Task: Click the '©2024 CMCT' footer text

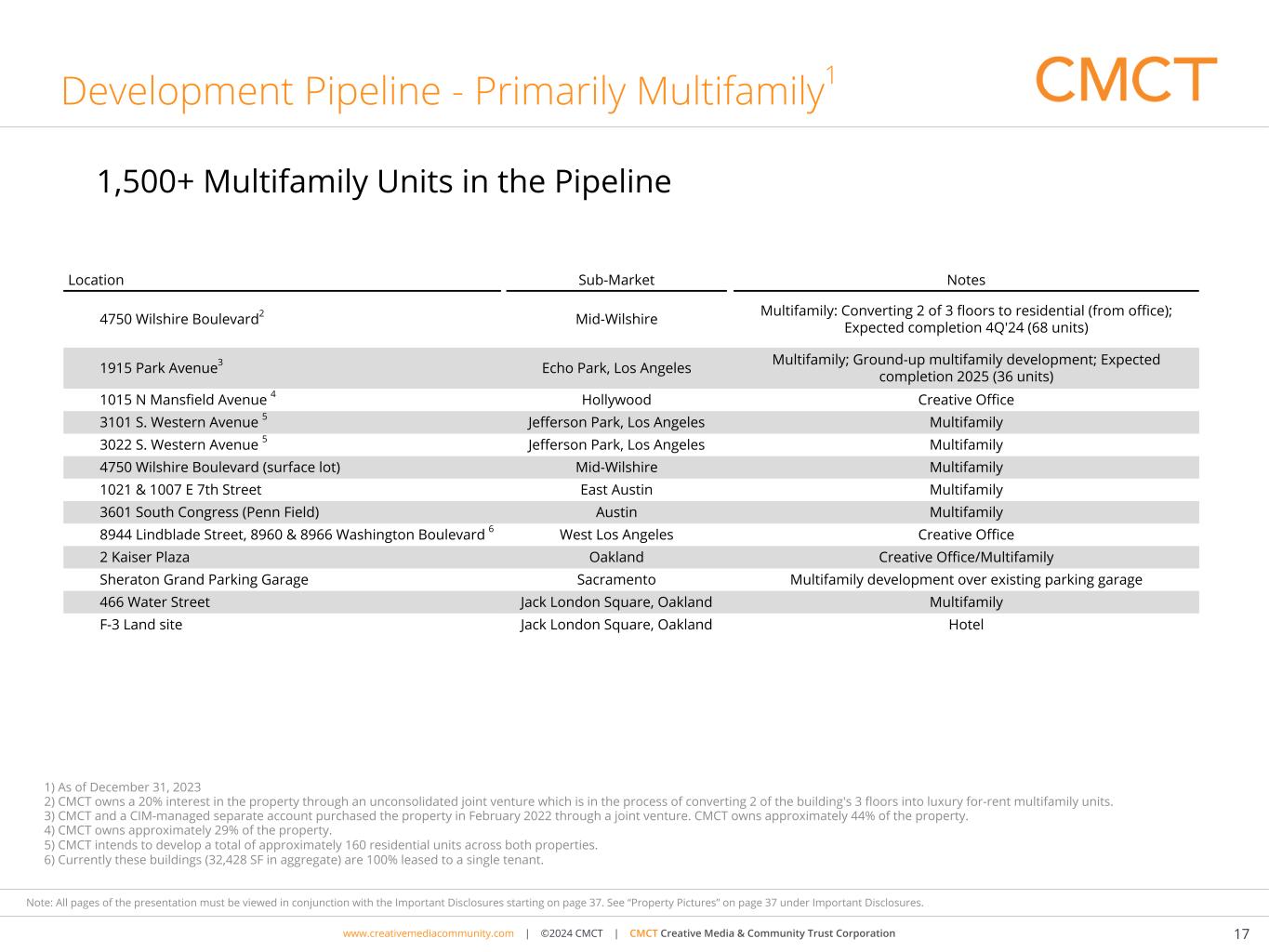Action: tap(571, 933)
